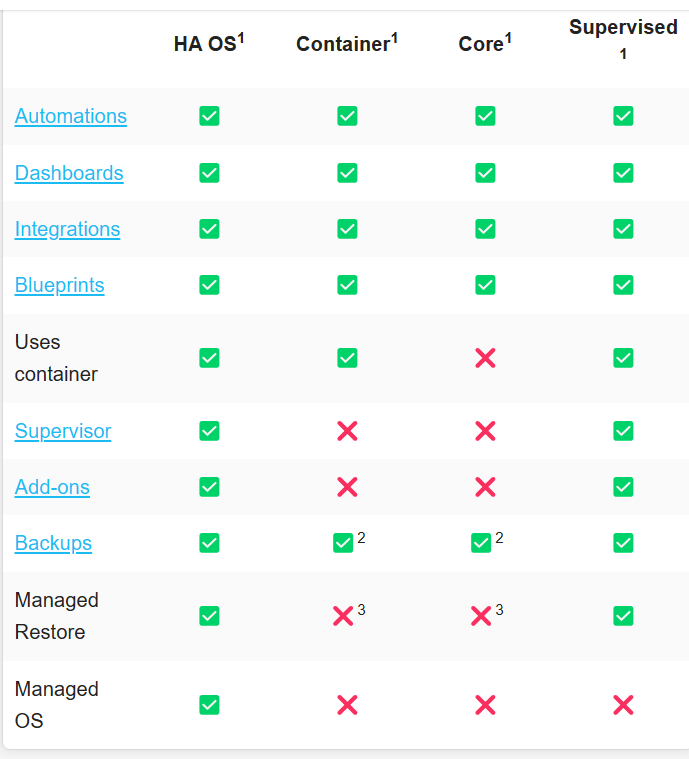Click red X for Container Managed Restore
689x759 pixels.
click(343, 616)
